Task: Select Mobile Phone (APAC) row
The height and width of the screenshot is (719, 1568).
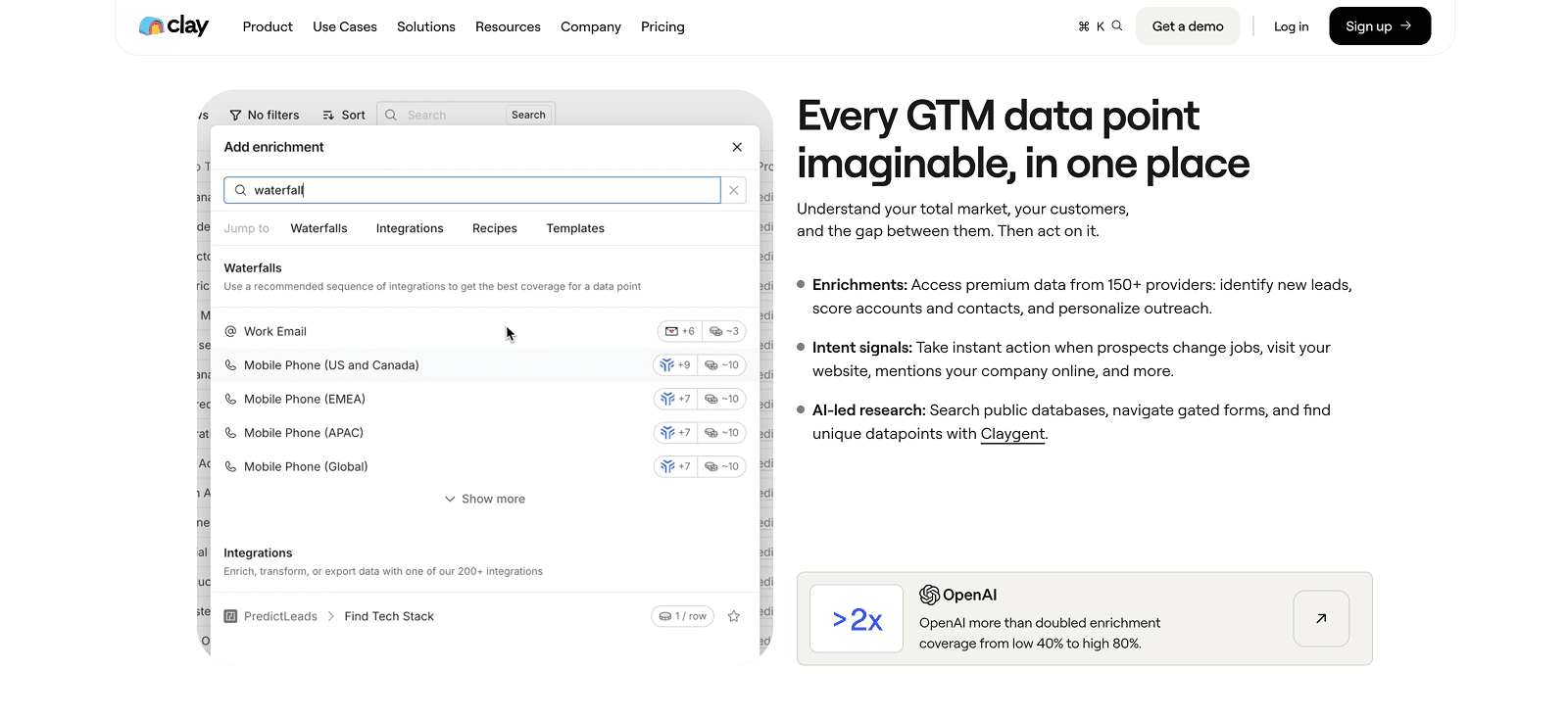Action: [x=485, y=433]
